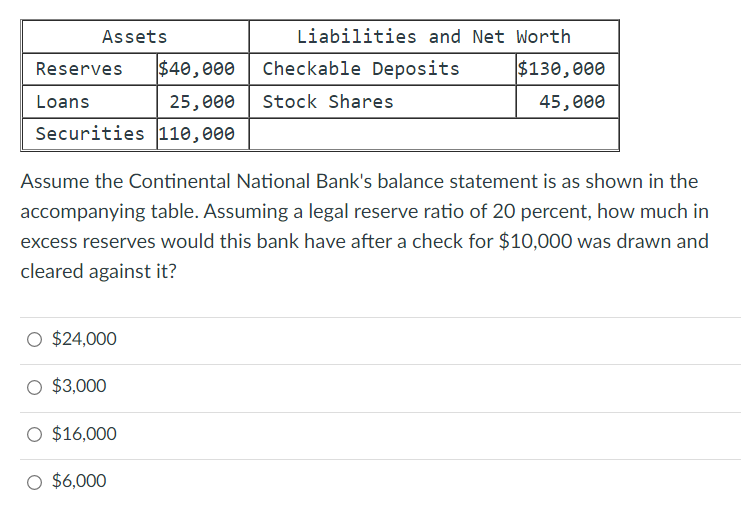The height and width of the screenshot is (519, 741).
Task: Click the Checkable Deposits cell
Action: pyautogui.click(x=382, y=69)
